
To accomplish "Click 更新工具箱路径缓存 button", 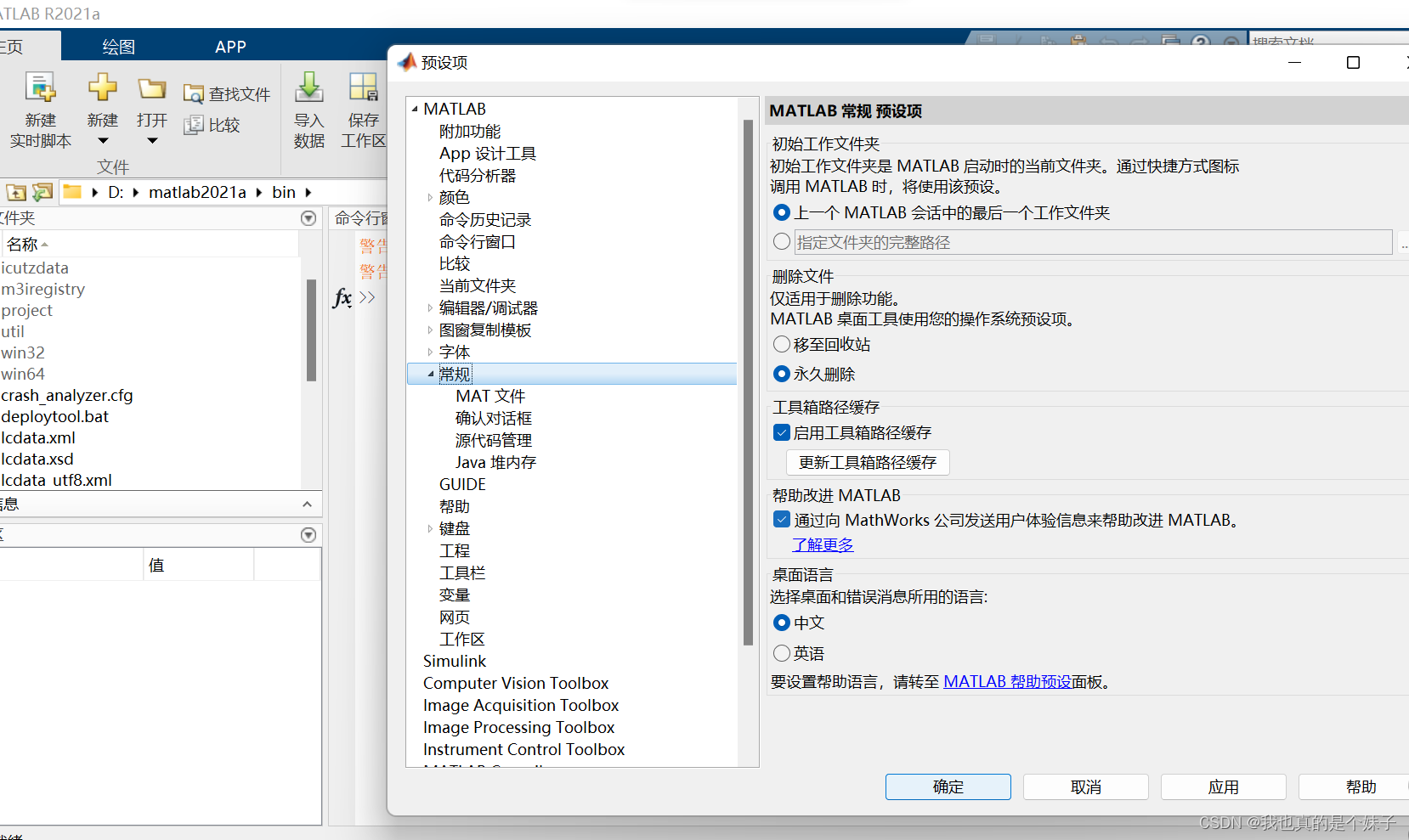I will tap(868, 462).
